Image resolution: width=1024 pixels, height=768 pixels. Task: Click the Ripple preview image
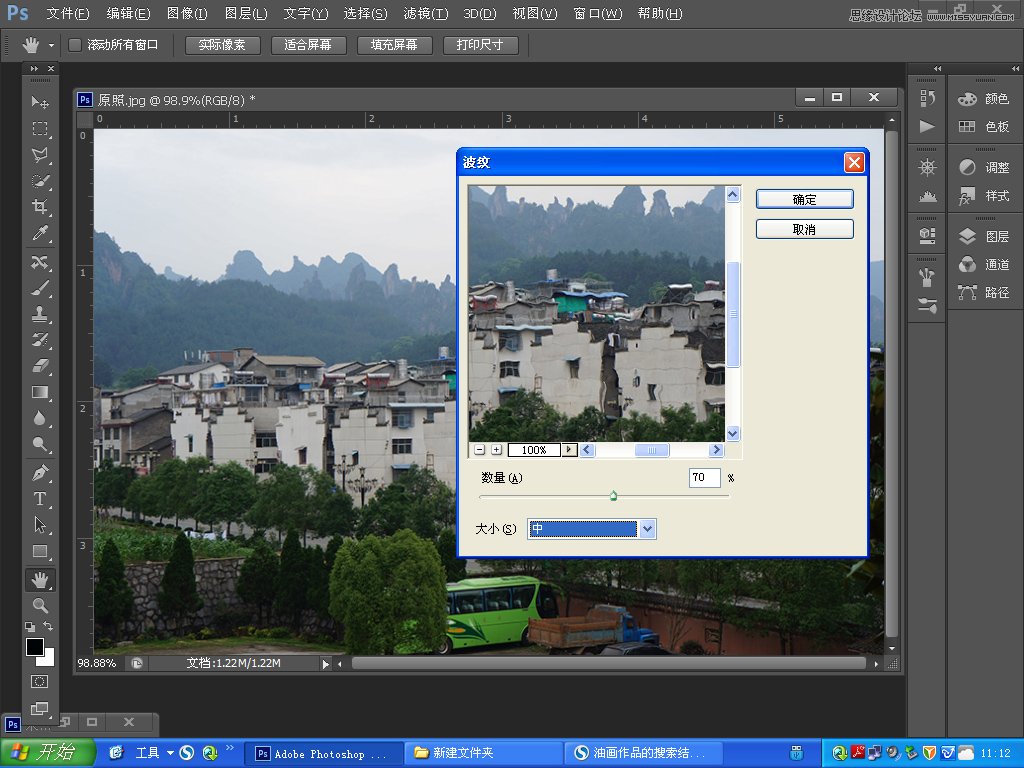tap(596, 313)
